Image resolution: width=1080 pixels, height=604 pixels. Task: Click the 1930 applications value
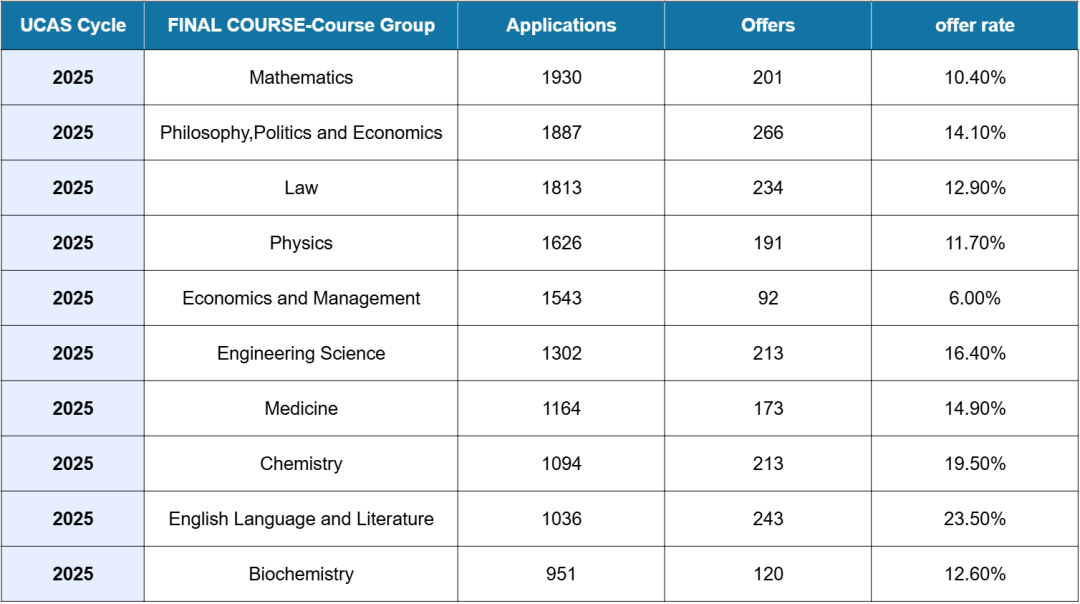tap(561, 78)
